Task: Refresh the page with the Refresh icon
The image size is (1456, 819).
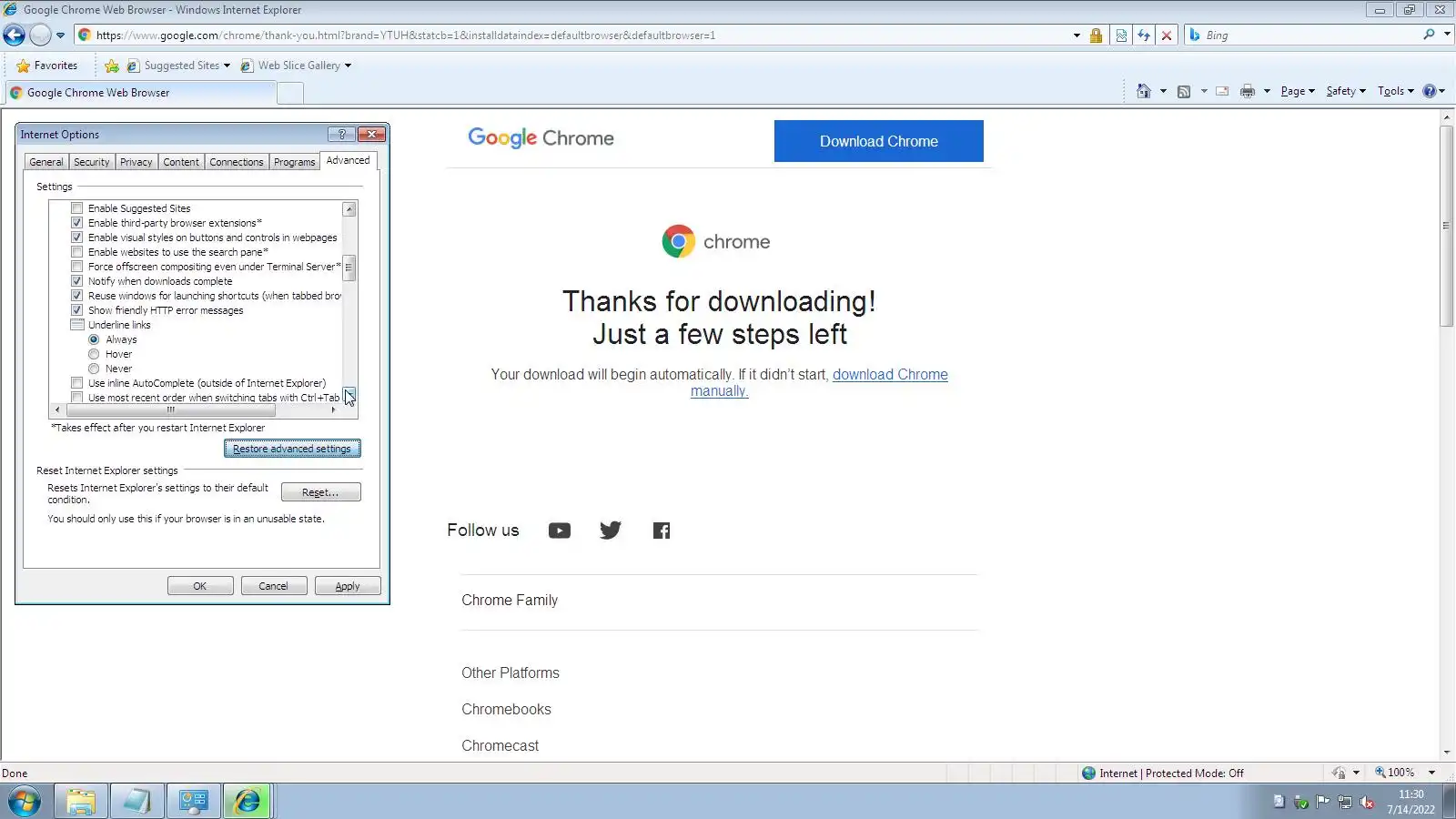Action: 1144,35
